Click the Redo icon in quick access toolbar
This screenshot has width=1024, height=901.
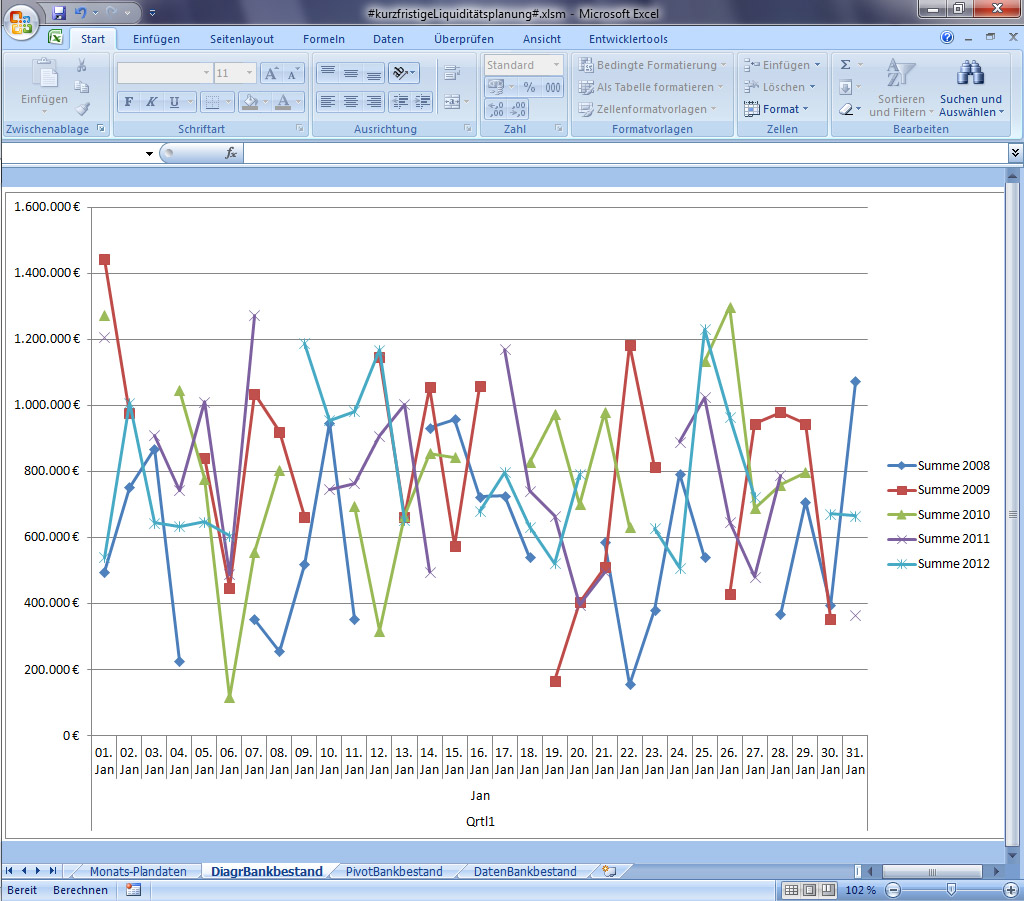tap(111, 12)
